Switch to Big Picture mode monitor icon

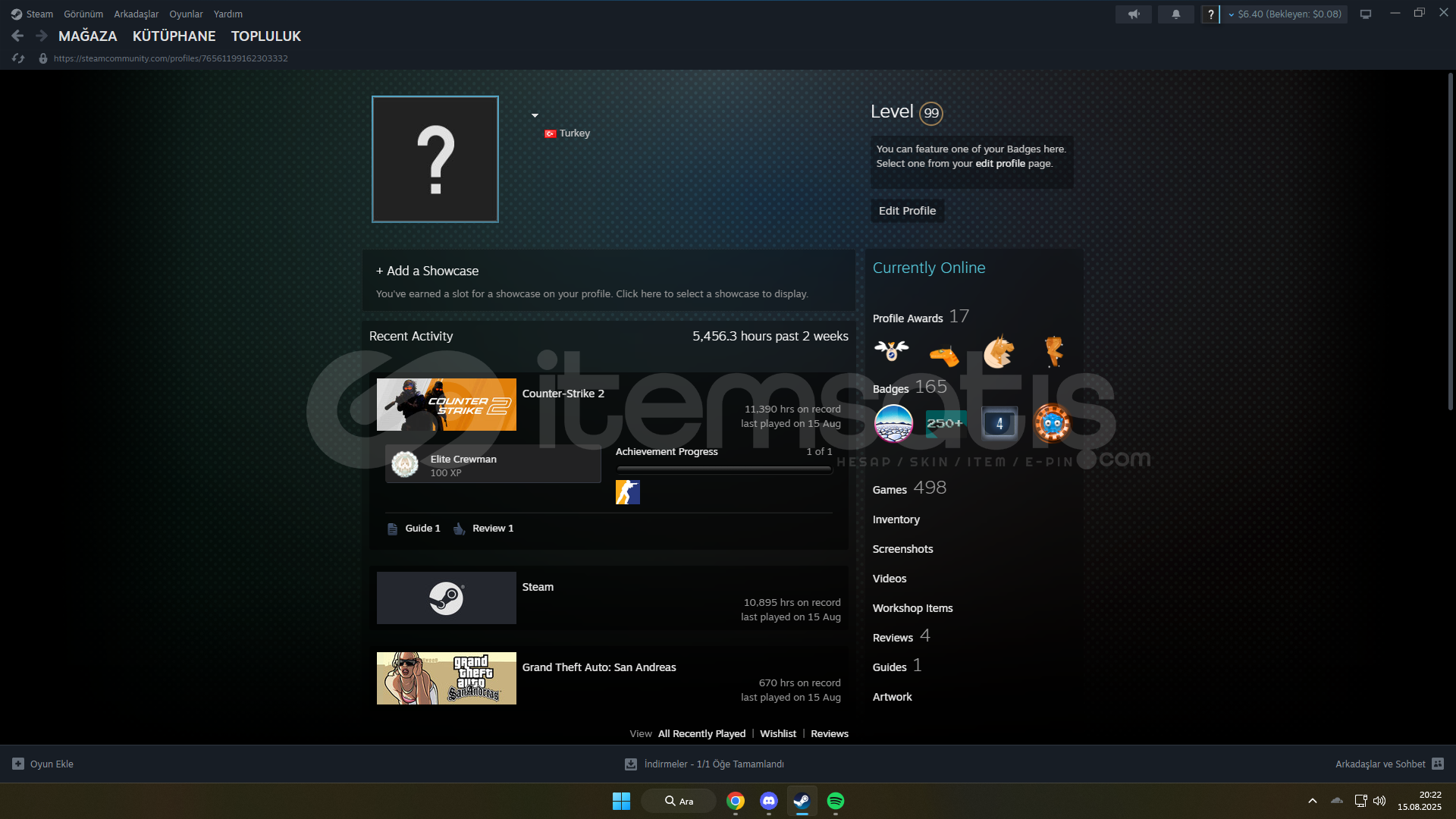click(1366, 14)
